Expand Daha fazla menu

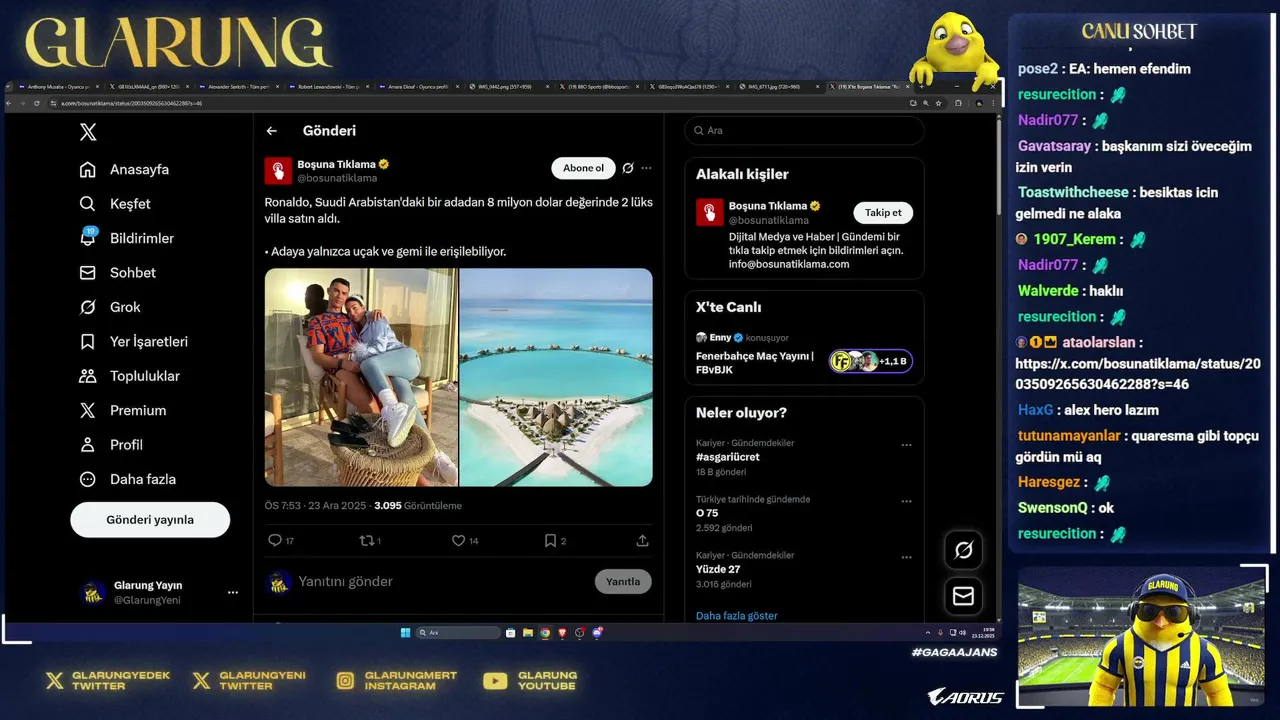click(x=128, y=479)
